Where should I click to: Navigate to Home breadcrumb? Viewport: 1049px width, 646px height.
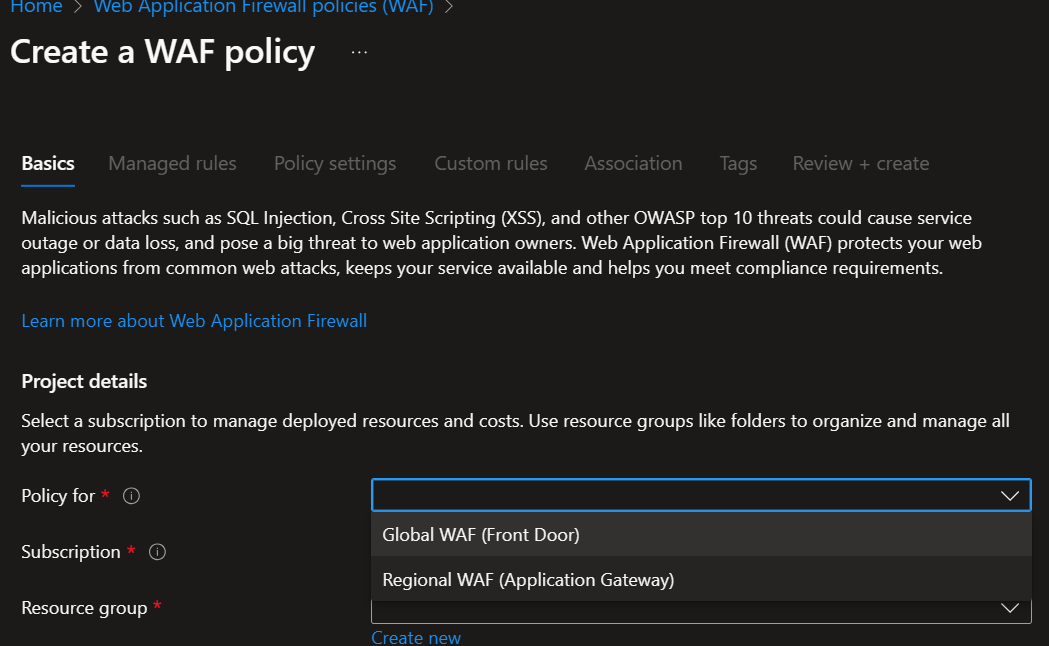tap(36, 7)
